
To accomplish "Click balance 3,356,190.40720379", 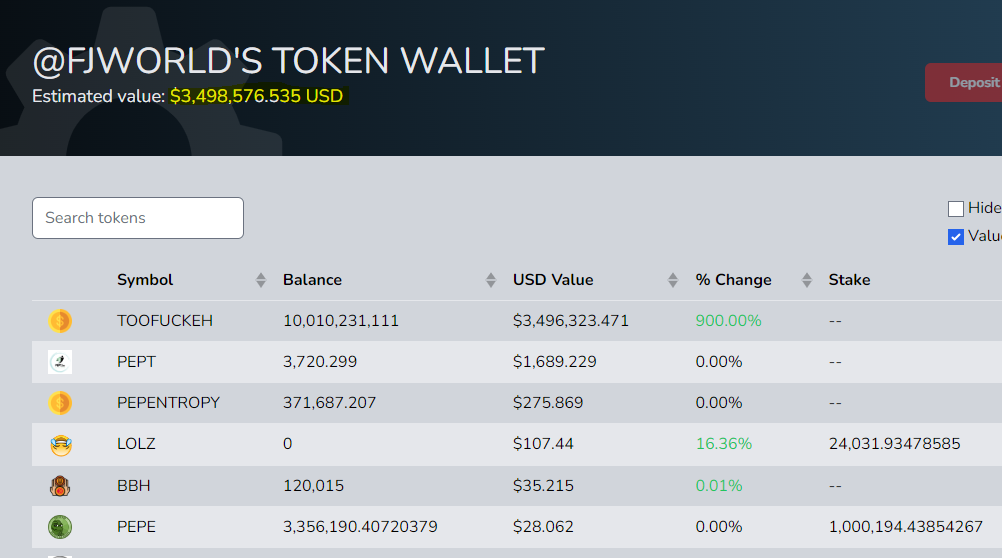I will tap(360, 527).
